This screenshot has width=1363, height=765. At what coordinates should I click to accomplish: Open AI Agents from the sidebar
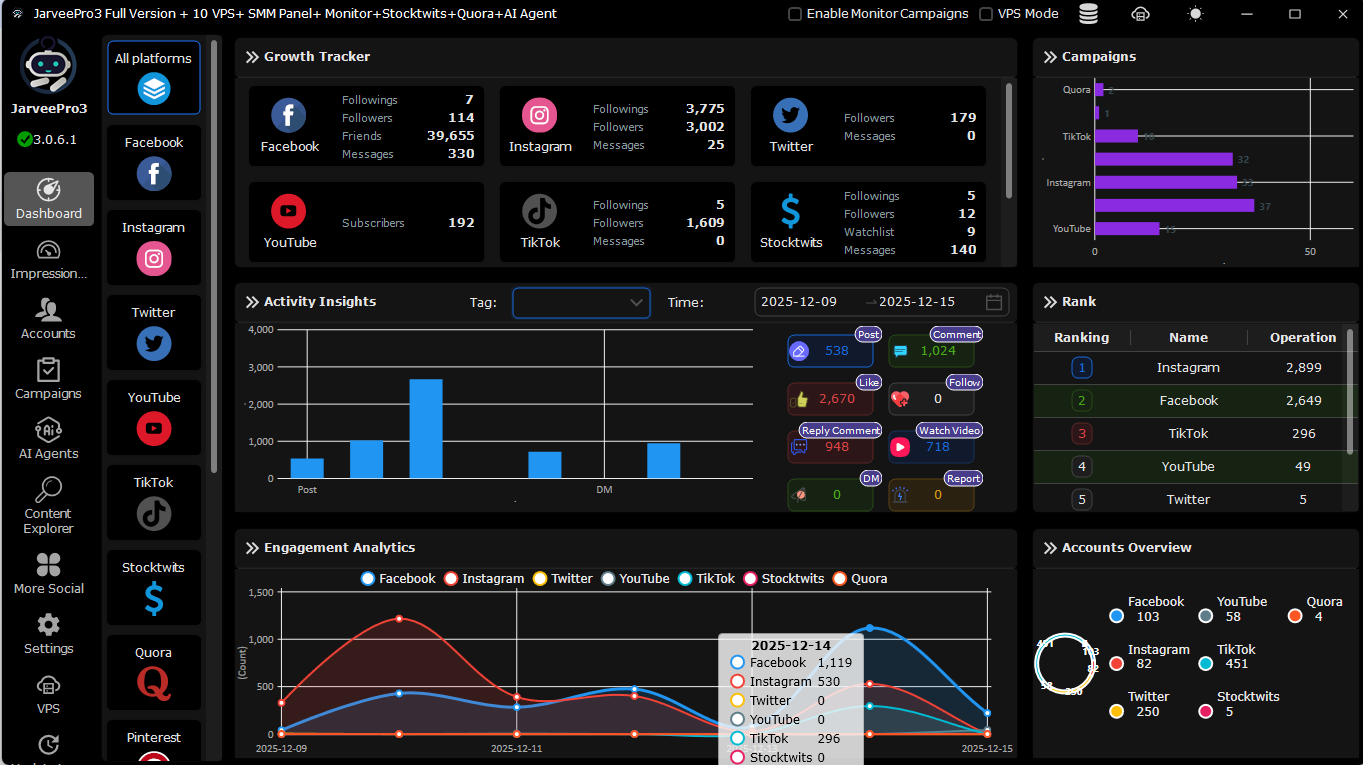point(48,440)
